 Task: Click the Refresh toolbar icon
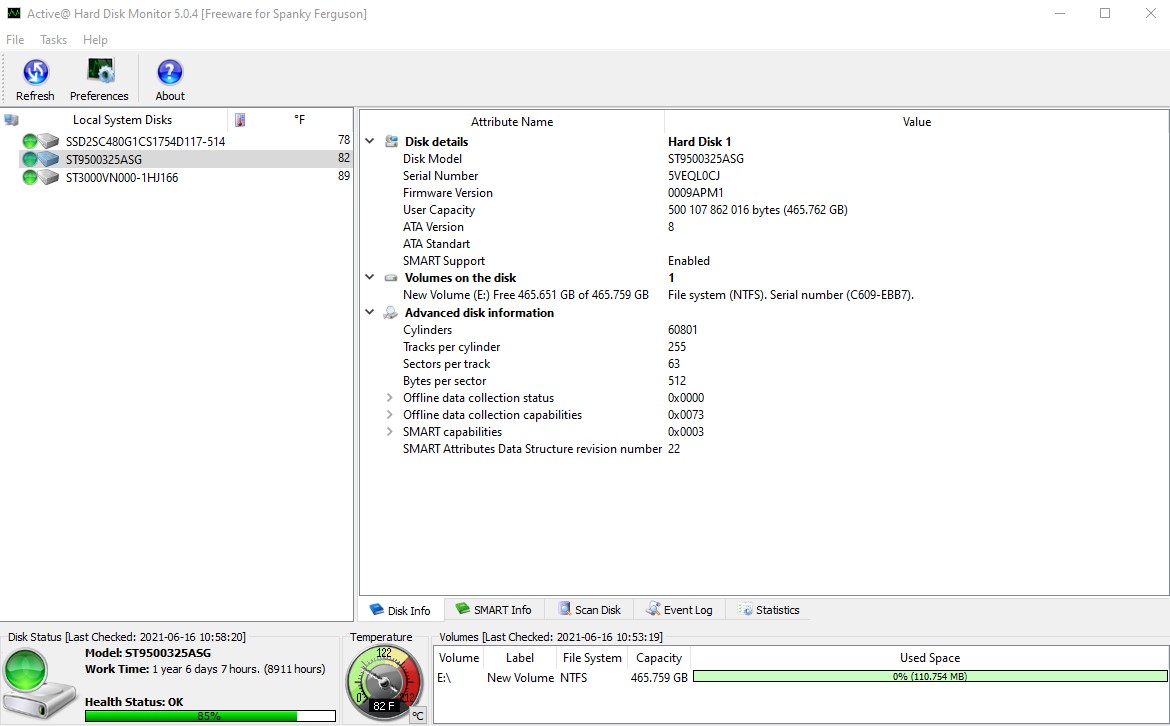35,73
